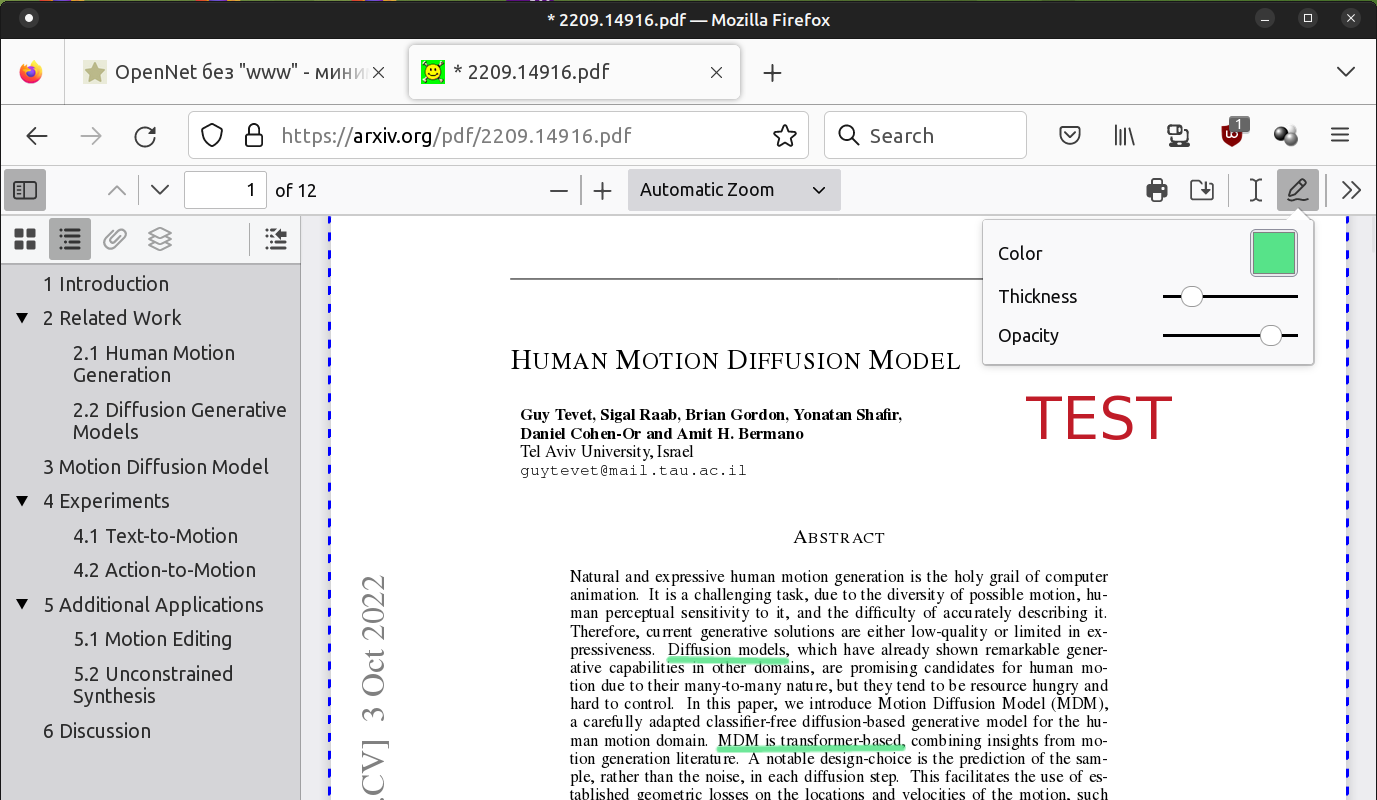The width and height of the screenshot is (1377, 800).
Task: Show the thumbnails view in sidebar
Action: [25, 239]
